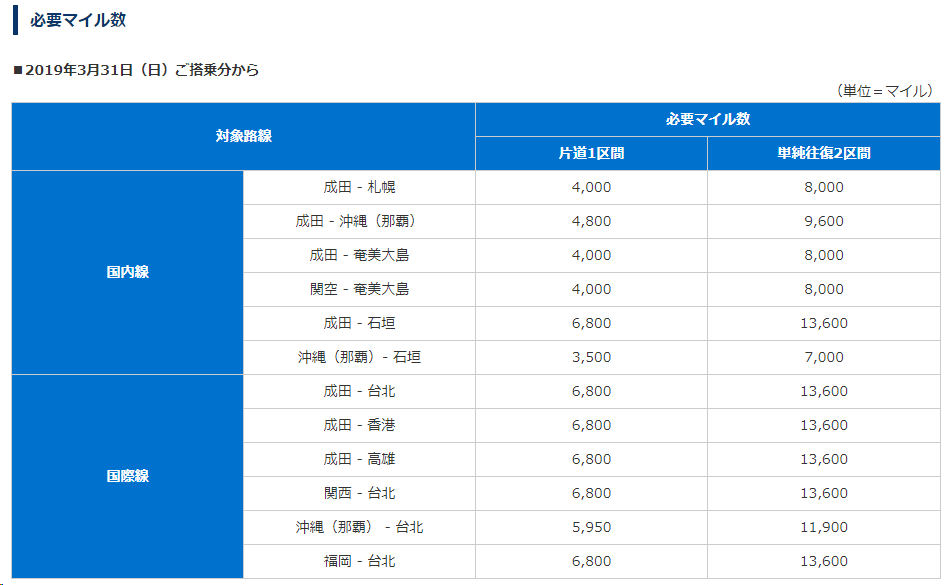Click 8,000 round-trip miles for 成田 - 奄美大島

(x=824, y=256)
